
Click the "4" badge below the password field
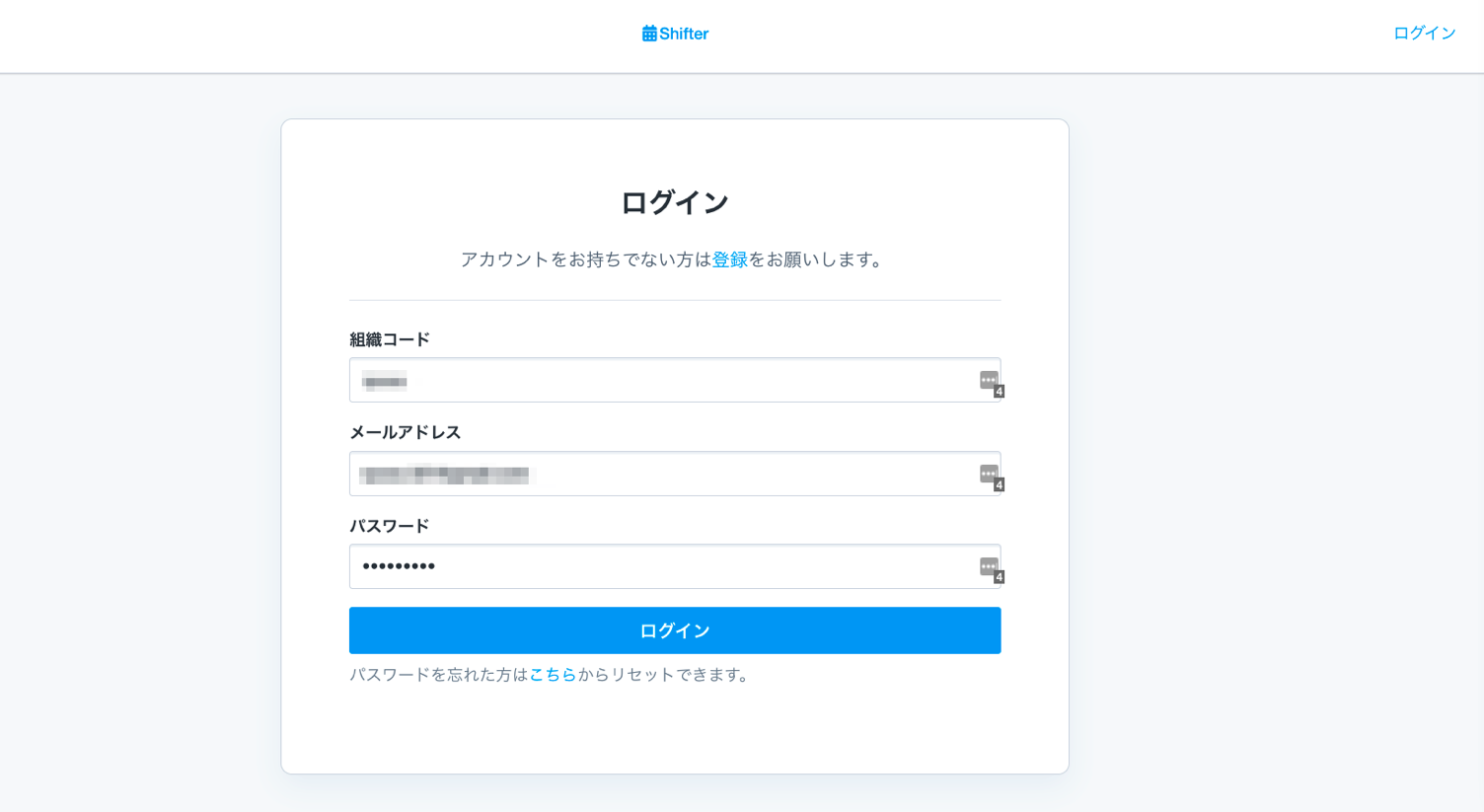999,577
